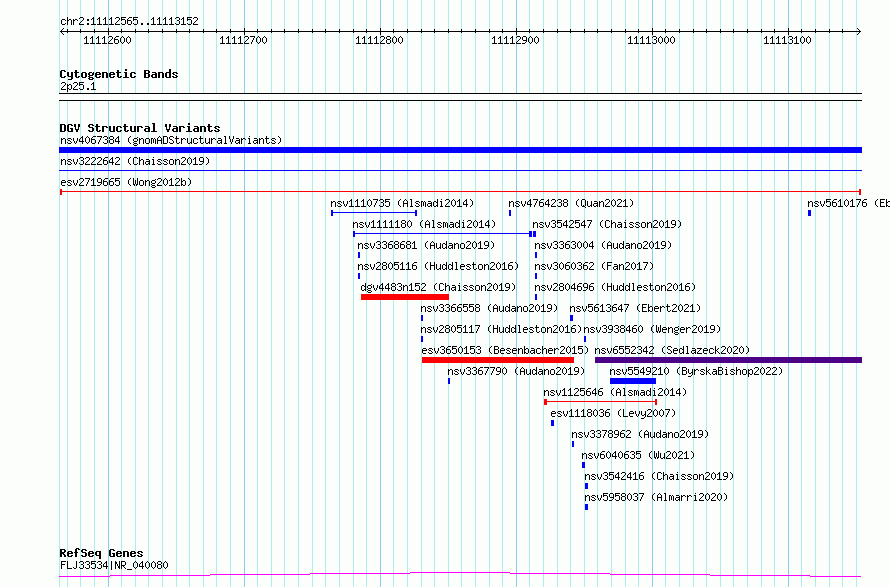This screenshot has height=587, width=890.
Task: Select the 2p25.1 band label
Action: tap(78, 86)
